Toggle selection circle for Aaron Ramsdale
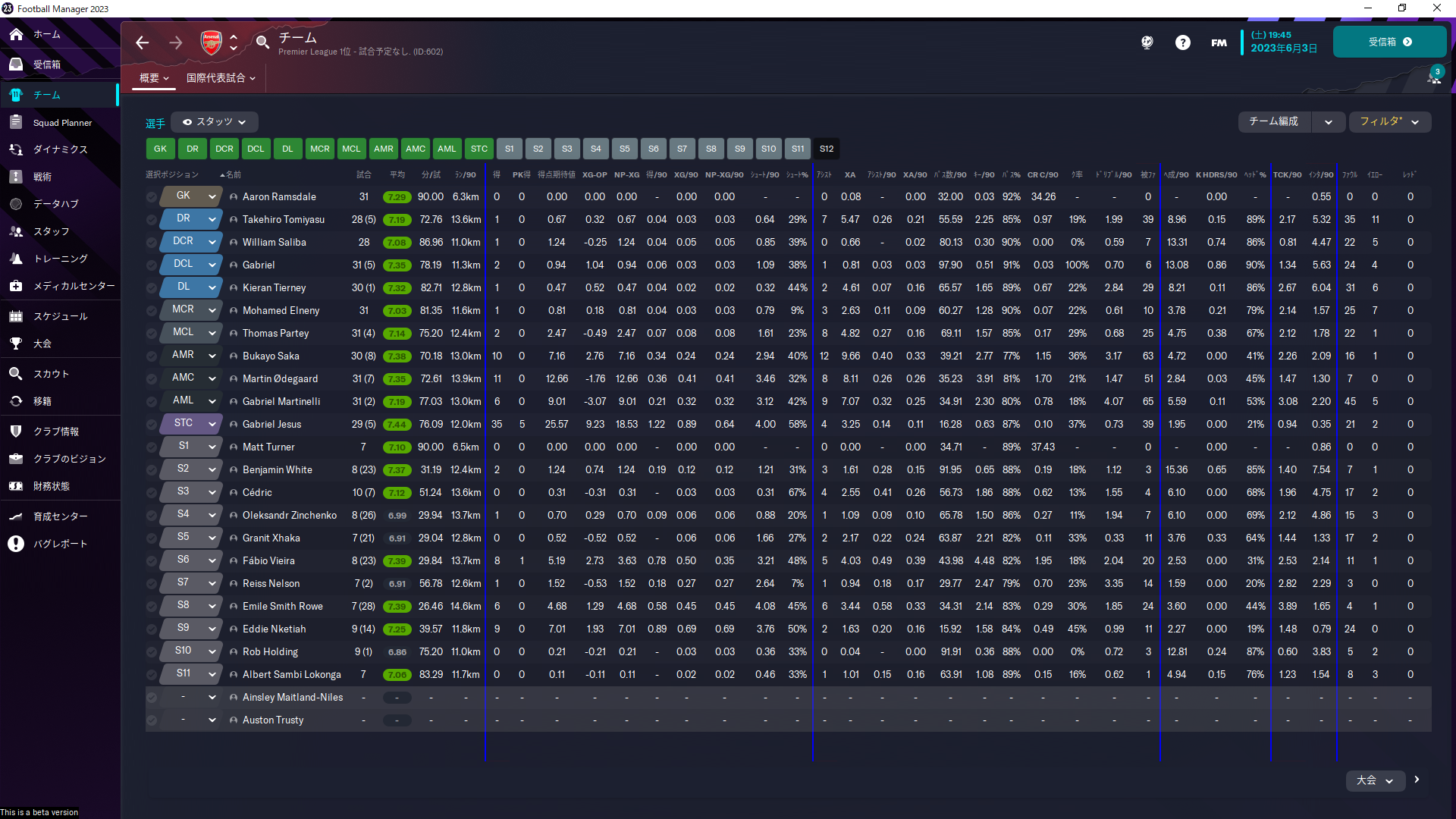 [x=152, y=197]
